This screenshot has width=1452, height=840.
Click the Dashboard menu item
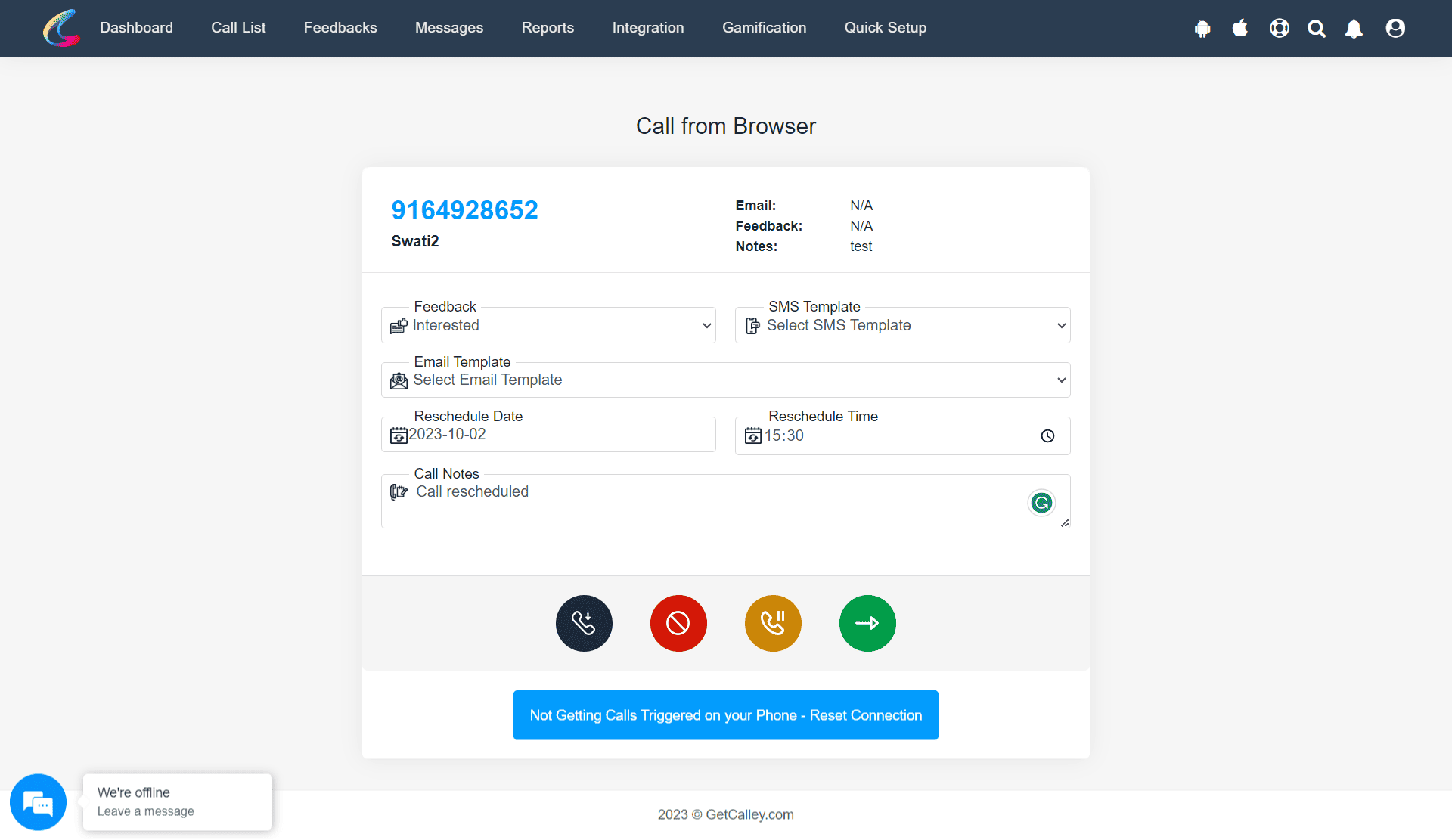pos(138,27)
